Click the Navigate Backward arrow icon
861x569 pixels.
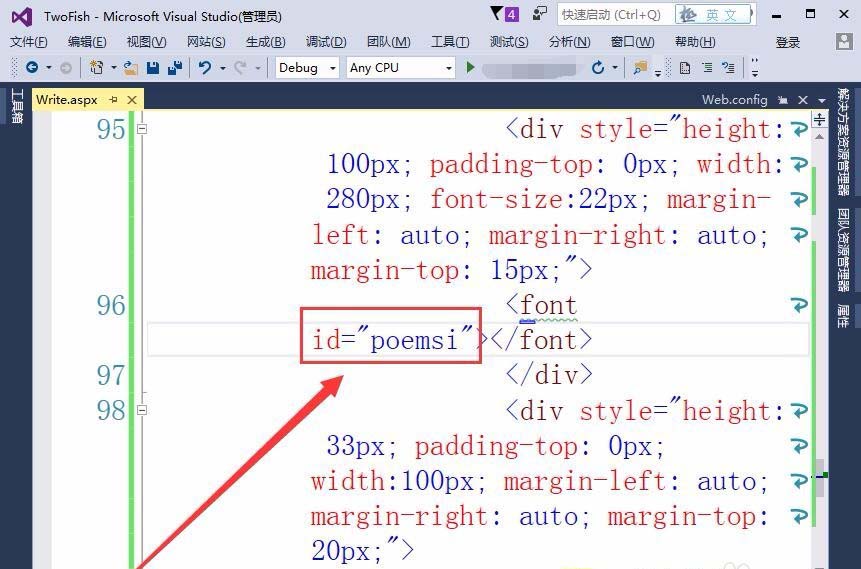[x=32, y=68]
